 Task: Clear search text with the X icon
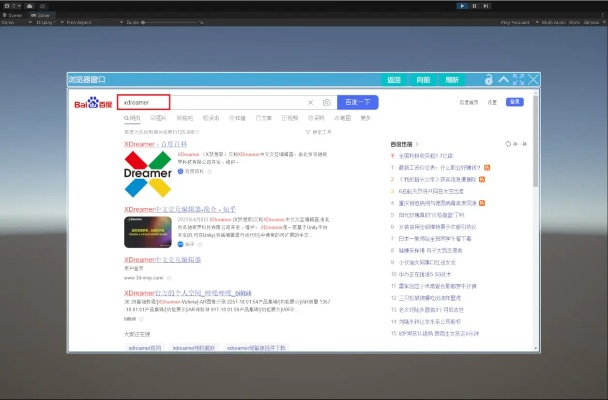point(310,102)
